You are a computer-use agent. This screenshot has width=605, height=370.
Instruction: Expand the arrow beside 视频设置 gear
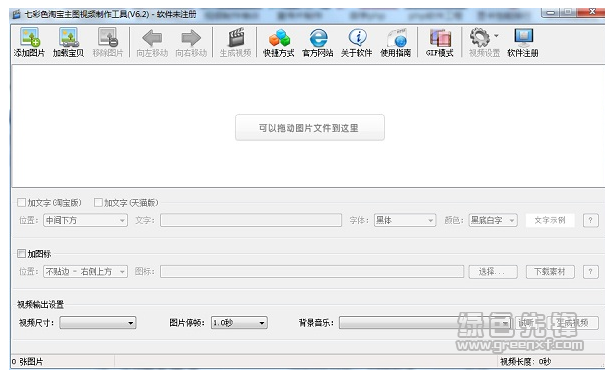coord(496,35)
